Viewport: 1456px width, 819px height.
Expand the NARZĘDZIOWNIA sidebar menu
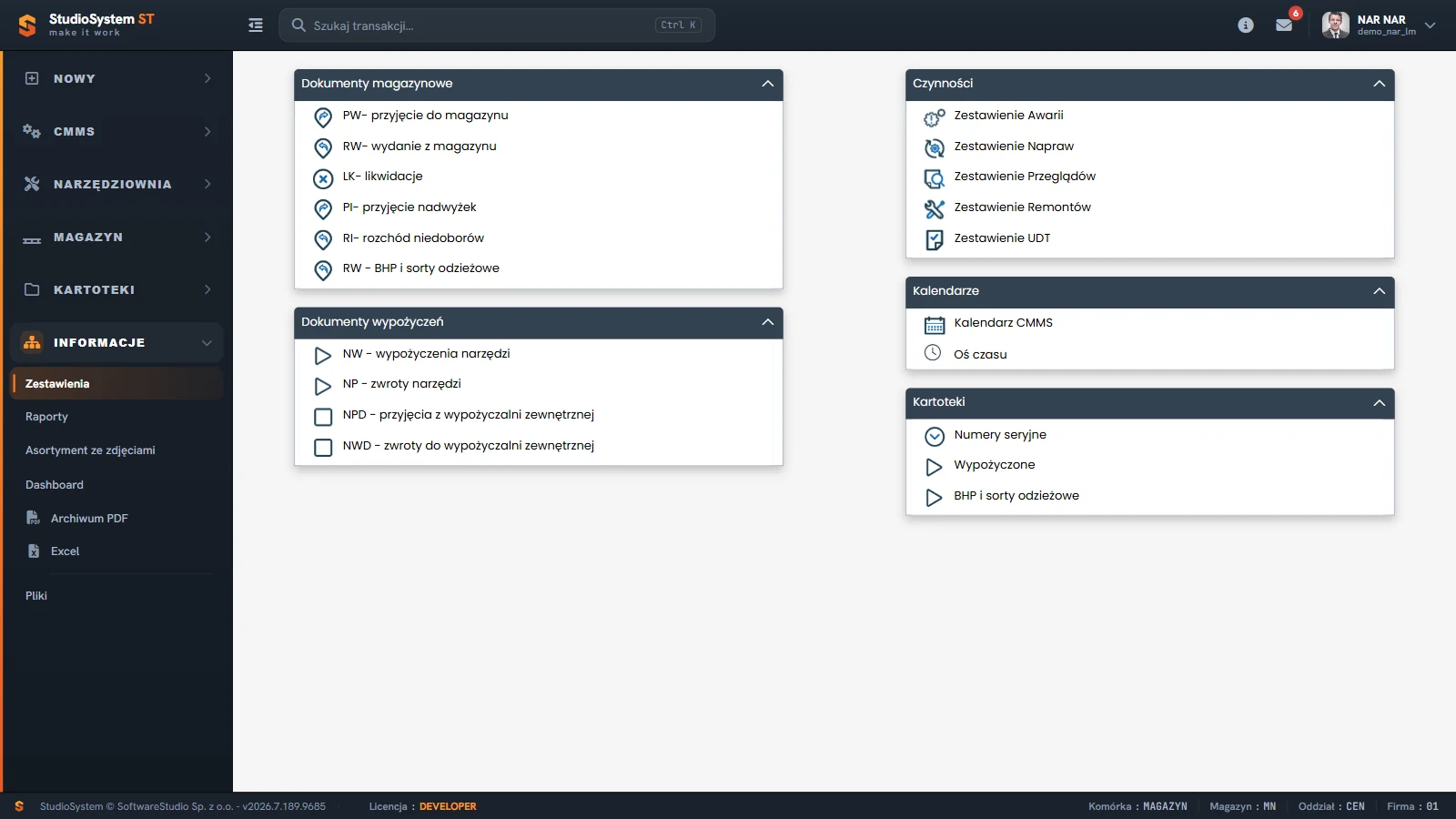(116, 184)
